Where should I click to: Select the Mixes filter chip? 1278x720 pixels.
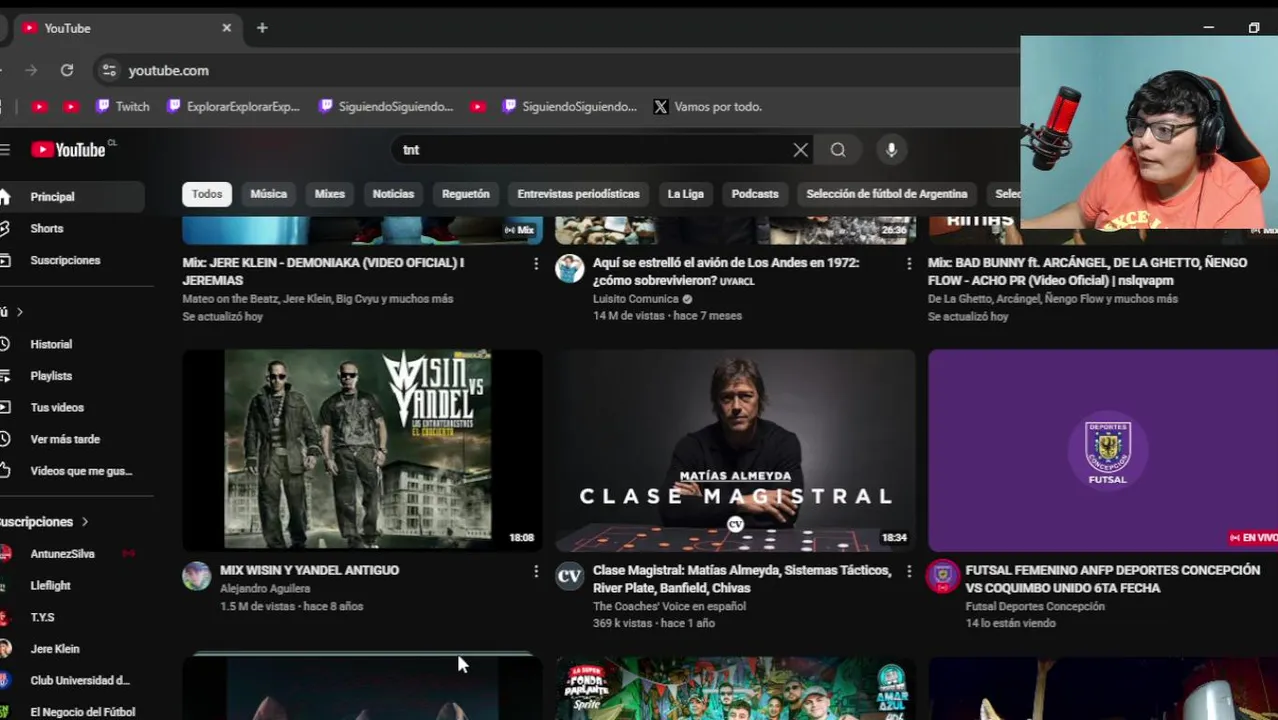[x=329, y=194]
